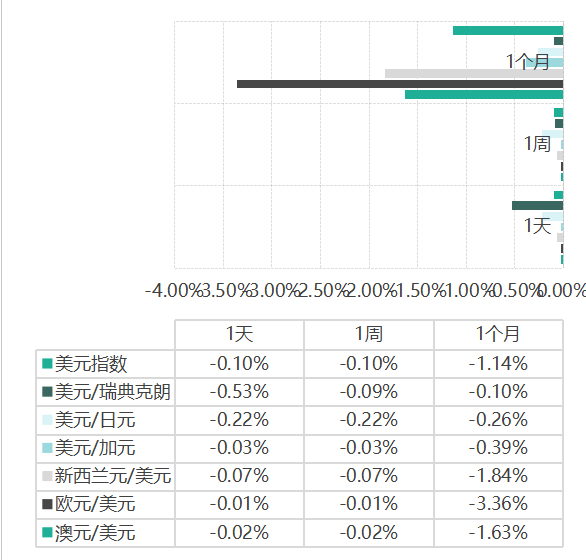
Task: Click the 美元/日元 legend color swatch
Action: (x=47, y=420)
